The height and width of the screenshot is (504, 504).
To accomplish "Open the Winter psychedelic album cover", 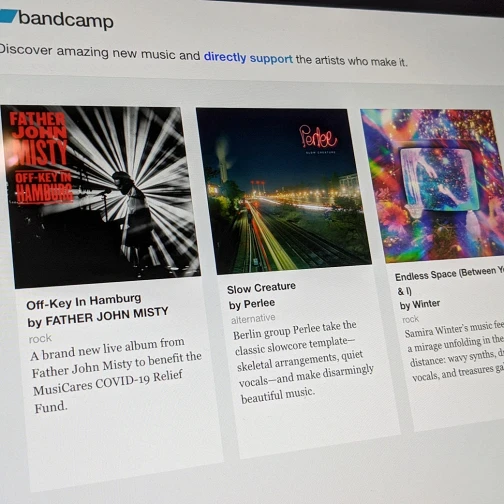I will click(x=433, y=186).
